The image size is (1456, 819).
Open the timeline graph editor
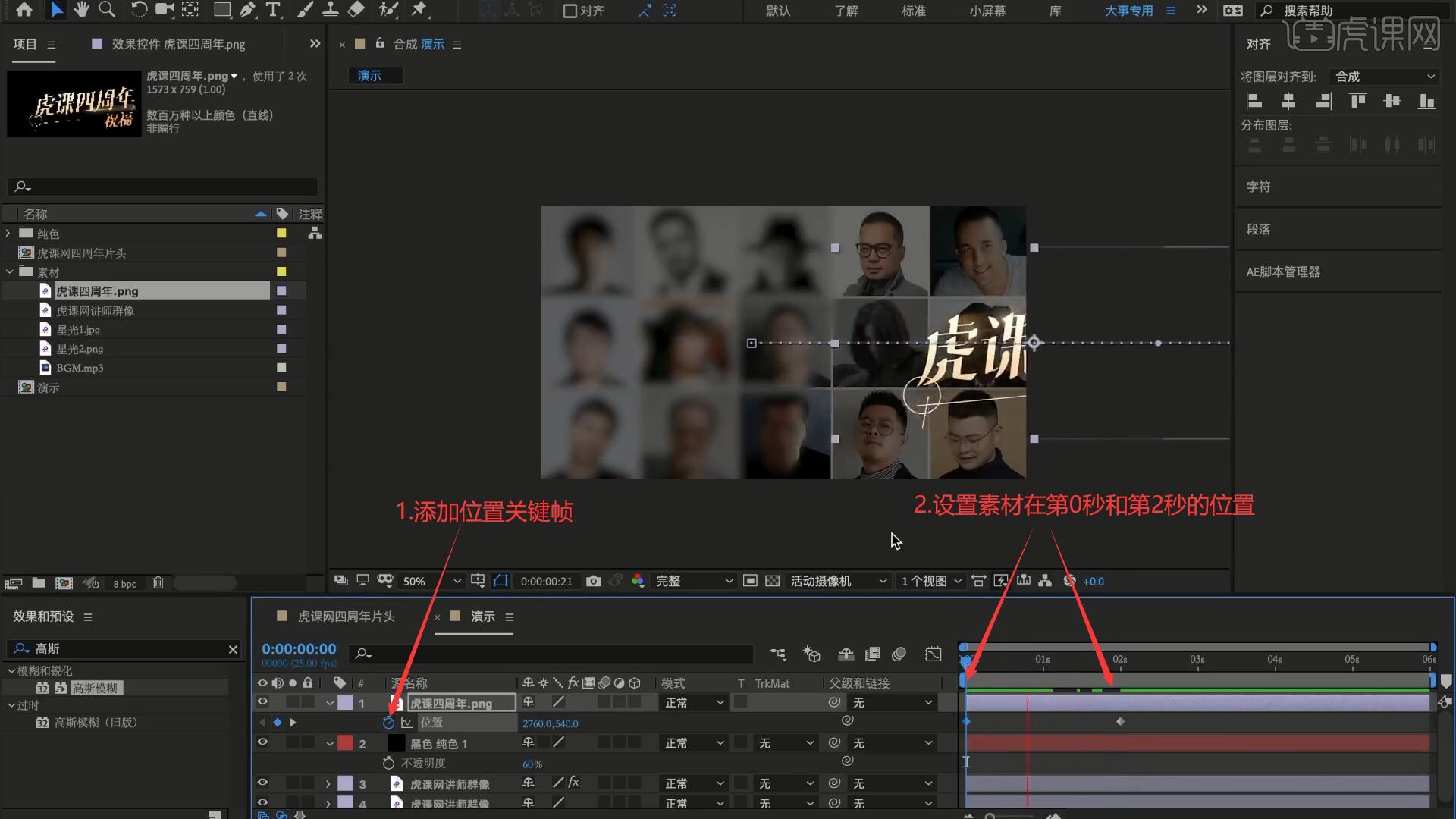tap(934, 654)
